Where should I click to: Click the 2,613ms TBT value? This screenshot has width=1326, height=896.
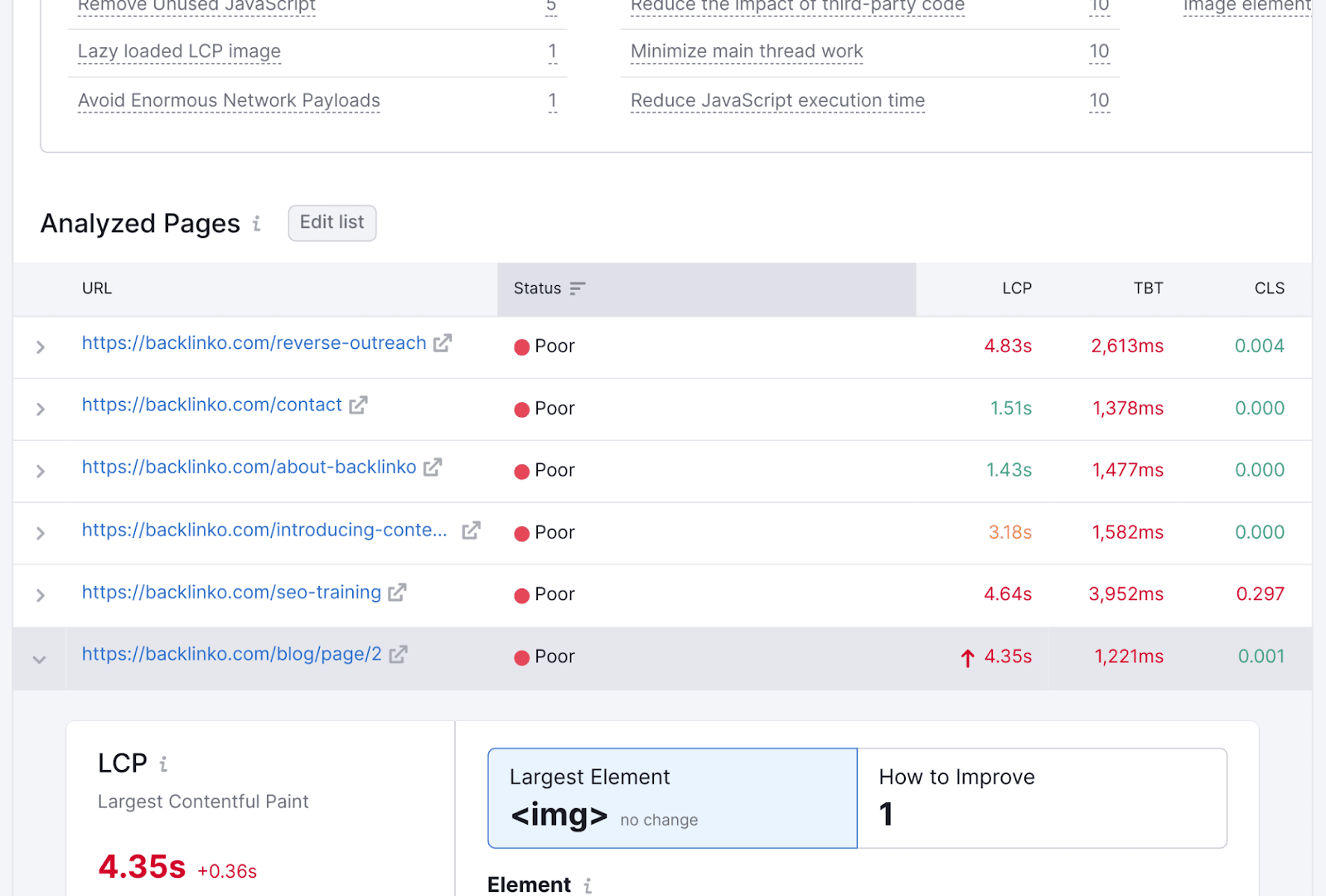[1127, 346]
